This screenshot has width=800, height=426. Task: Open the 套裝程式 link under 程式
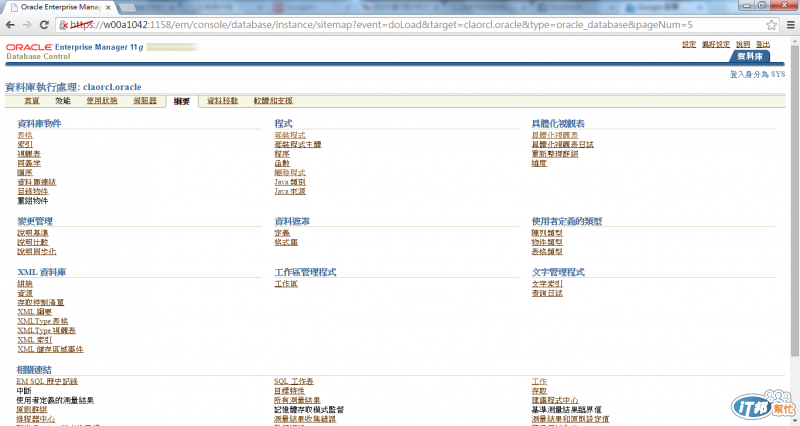click(290, 135)
